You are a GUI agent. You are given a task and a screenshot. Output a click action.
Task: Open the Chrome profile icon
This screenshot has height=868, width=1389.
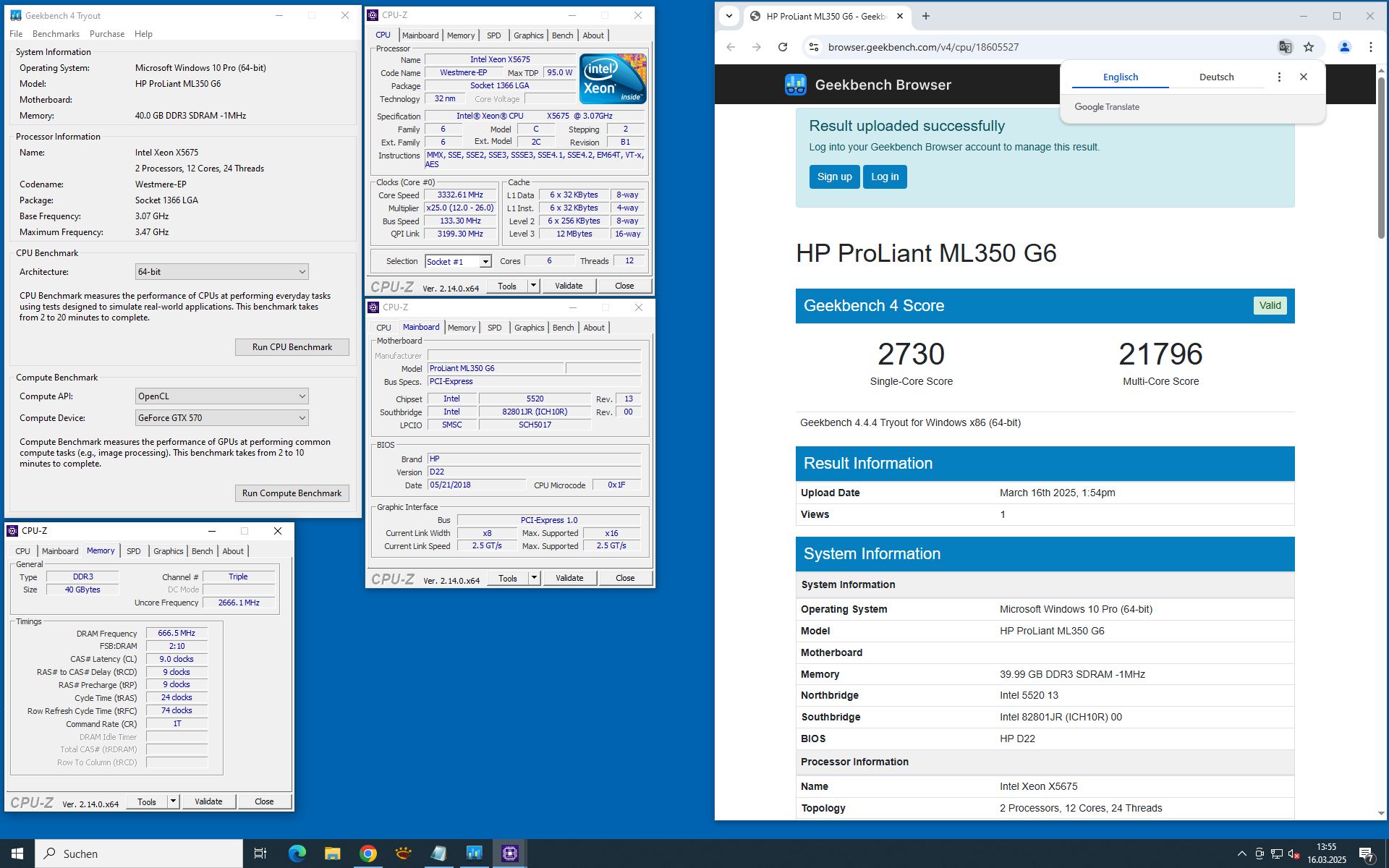(x=1344, y=47)
